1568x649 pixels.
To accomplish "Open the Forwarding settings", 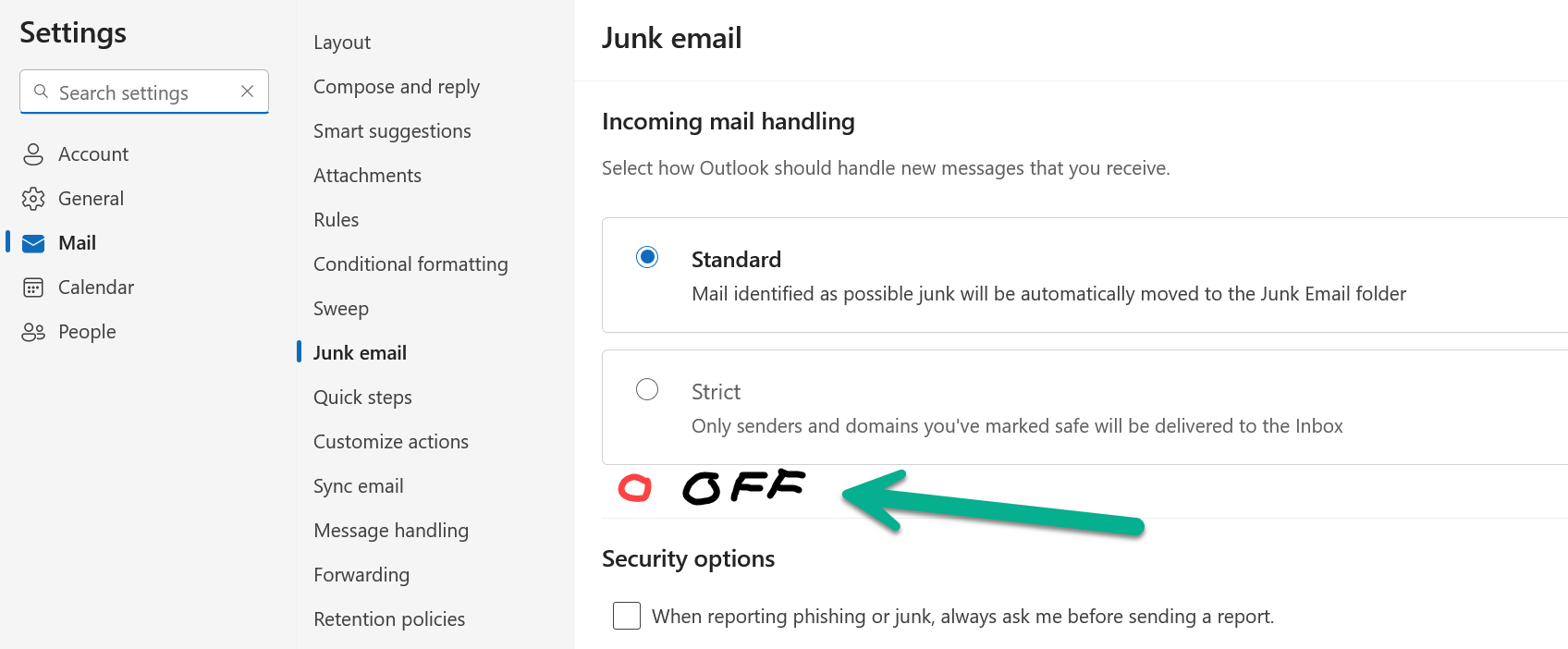I will pyautogui.click(x=361, y=574).
